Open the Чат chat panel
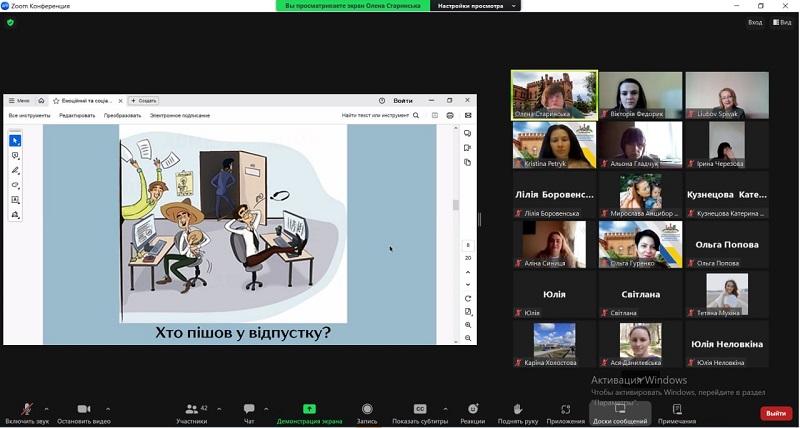Screen dimensions: 800x428 [x=249, y=410]
